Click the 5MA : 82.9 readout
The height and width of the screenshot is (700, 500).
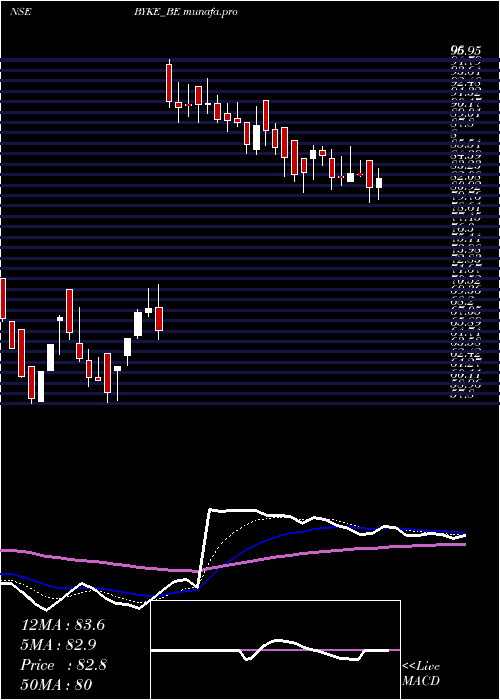point(58,645)
